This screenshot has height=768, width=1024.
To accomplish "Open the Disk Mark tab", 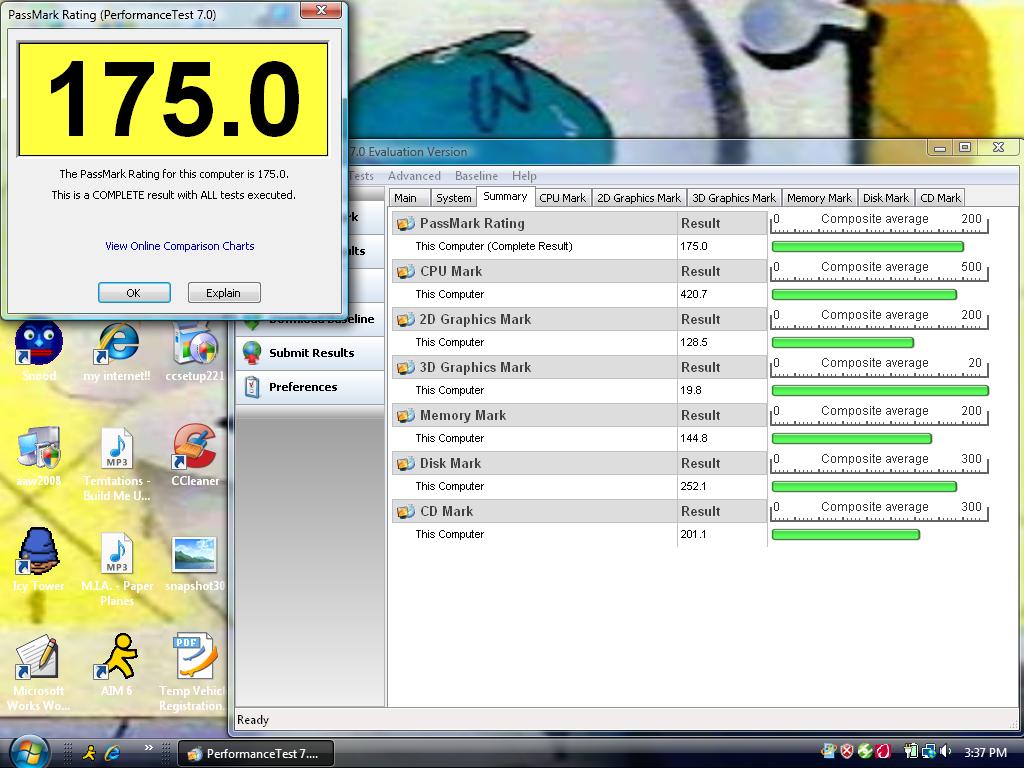I will [886, 198].
